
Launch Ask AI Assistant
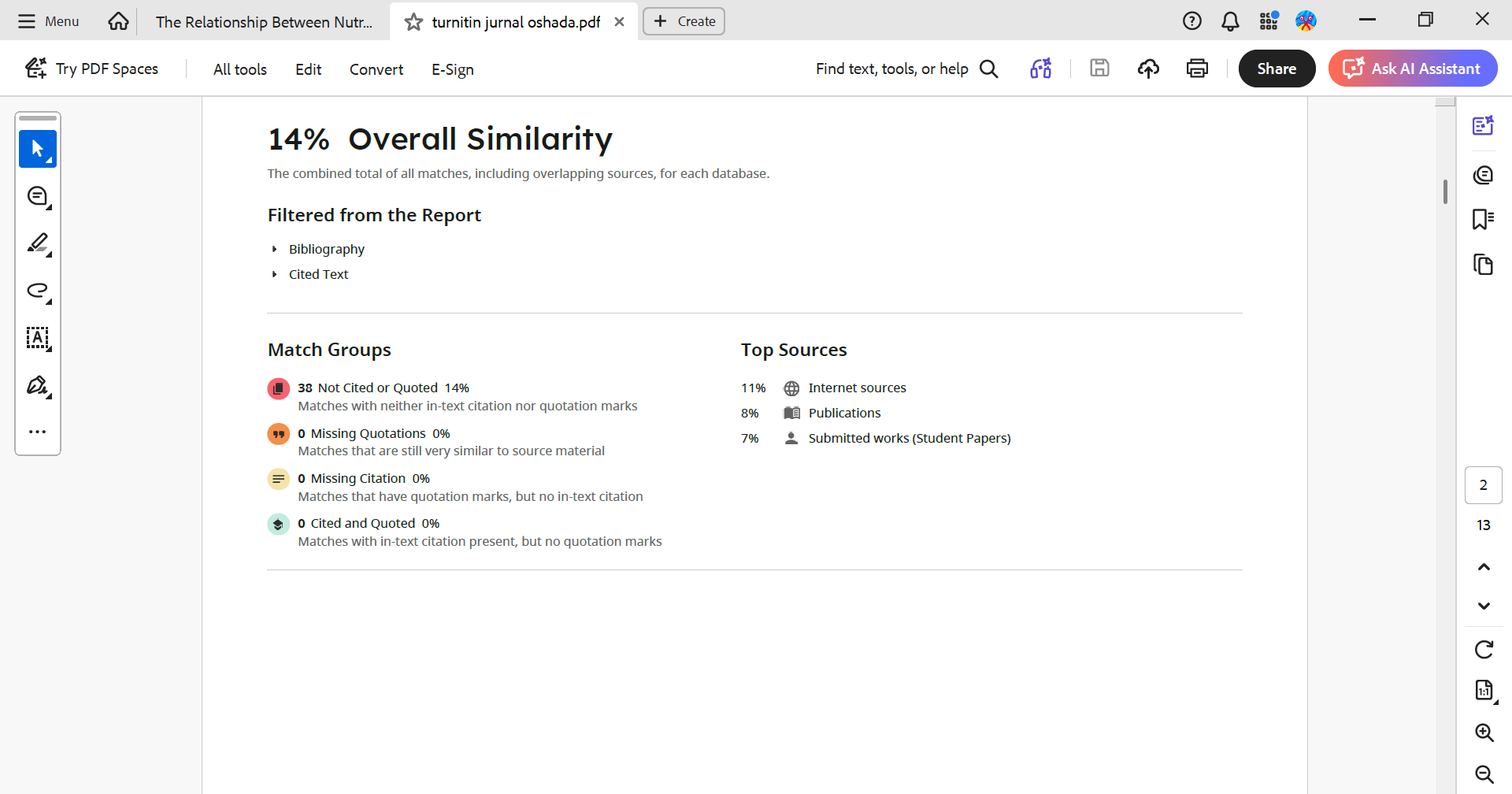[x=1413, y=69]
